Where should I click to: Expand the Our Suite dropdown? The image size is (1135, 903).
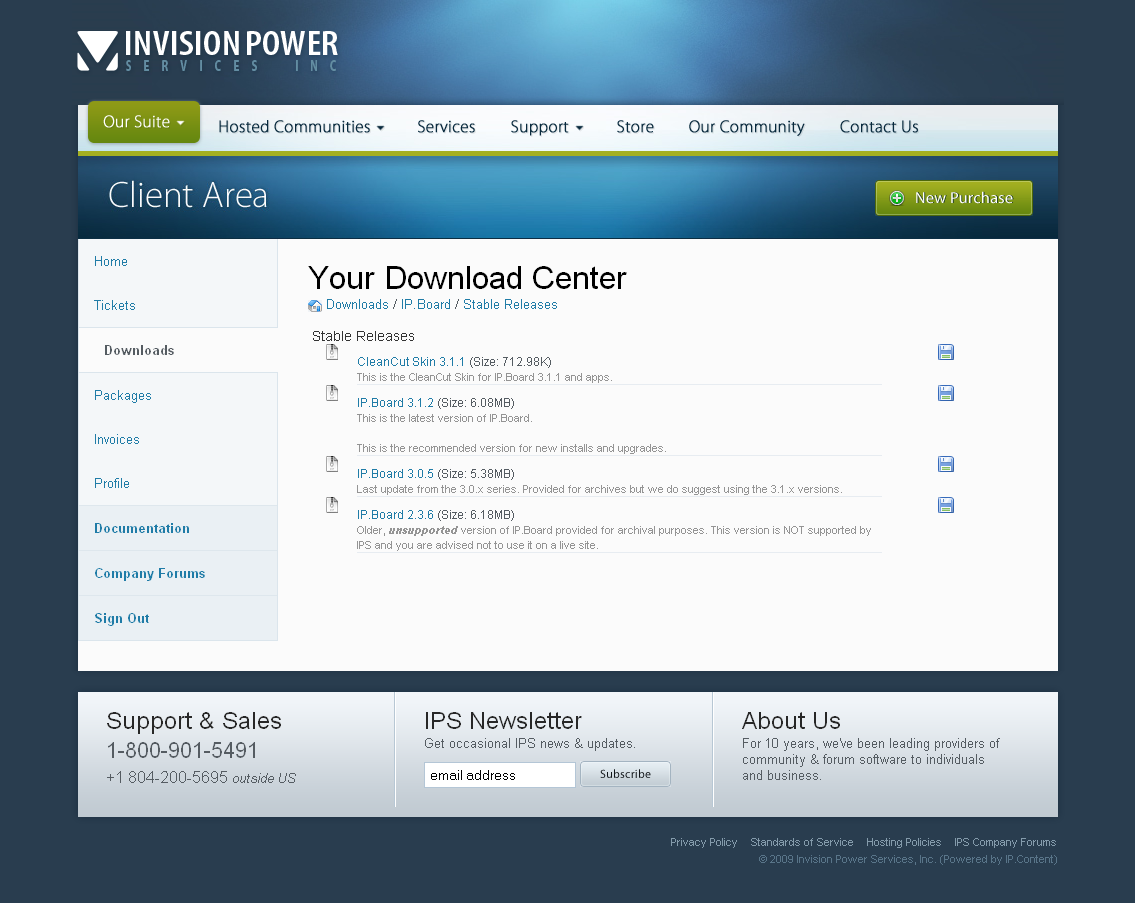coord(144,122)
